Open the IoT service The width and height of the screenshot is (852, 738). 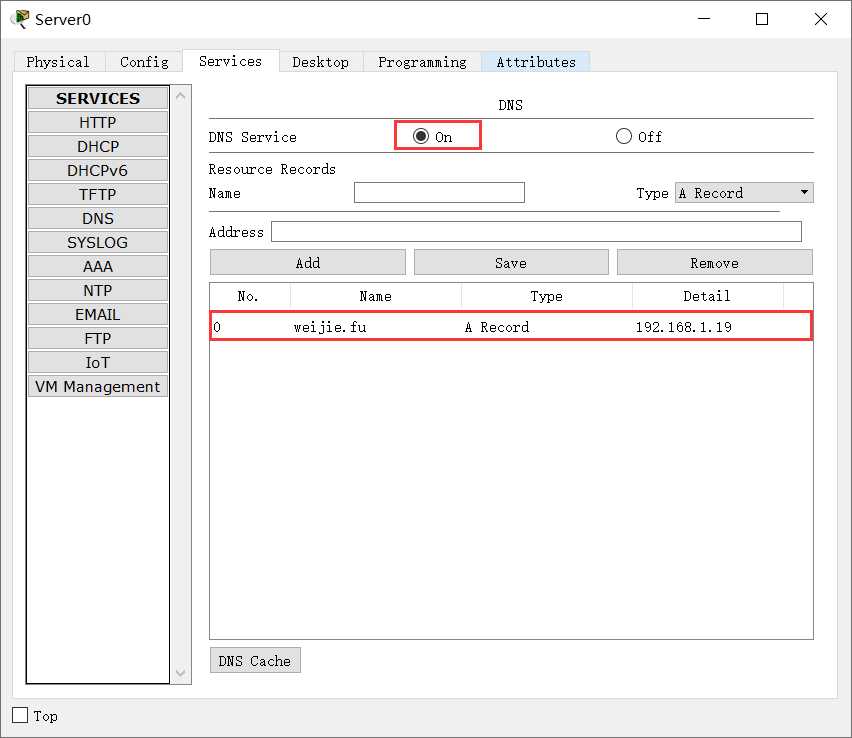pos(98,362)
